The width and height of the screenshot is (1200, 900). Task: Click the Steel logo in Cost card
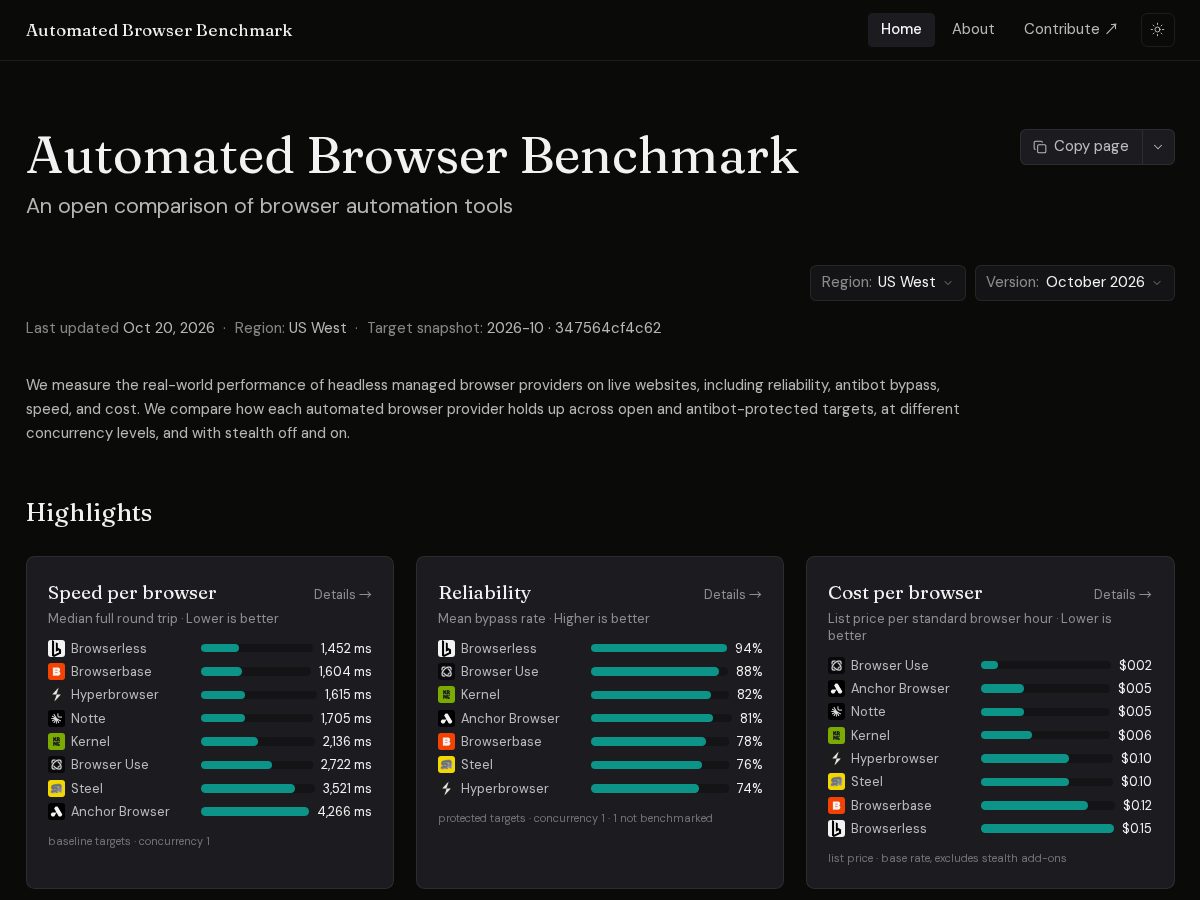837,782
